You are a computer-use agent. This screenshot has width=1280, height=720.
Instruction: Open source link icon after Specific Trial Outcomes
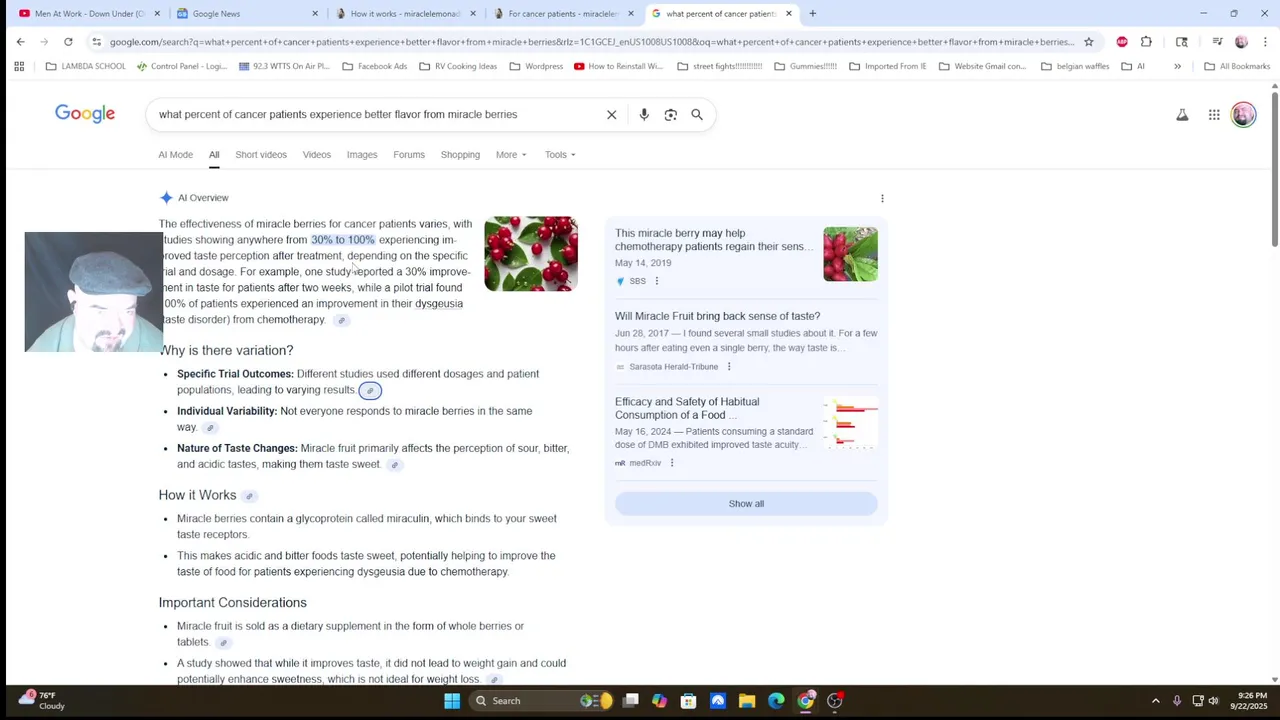pyautogui.click(x=370, y=391)
